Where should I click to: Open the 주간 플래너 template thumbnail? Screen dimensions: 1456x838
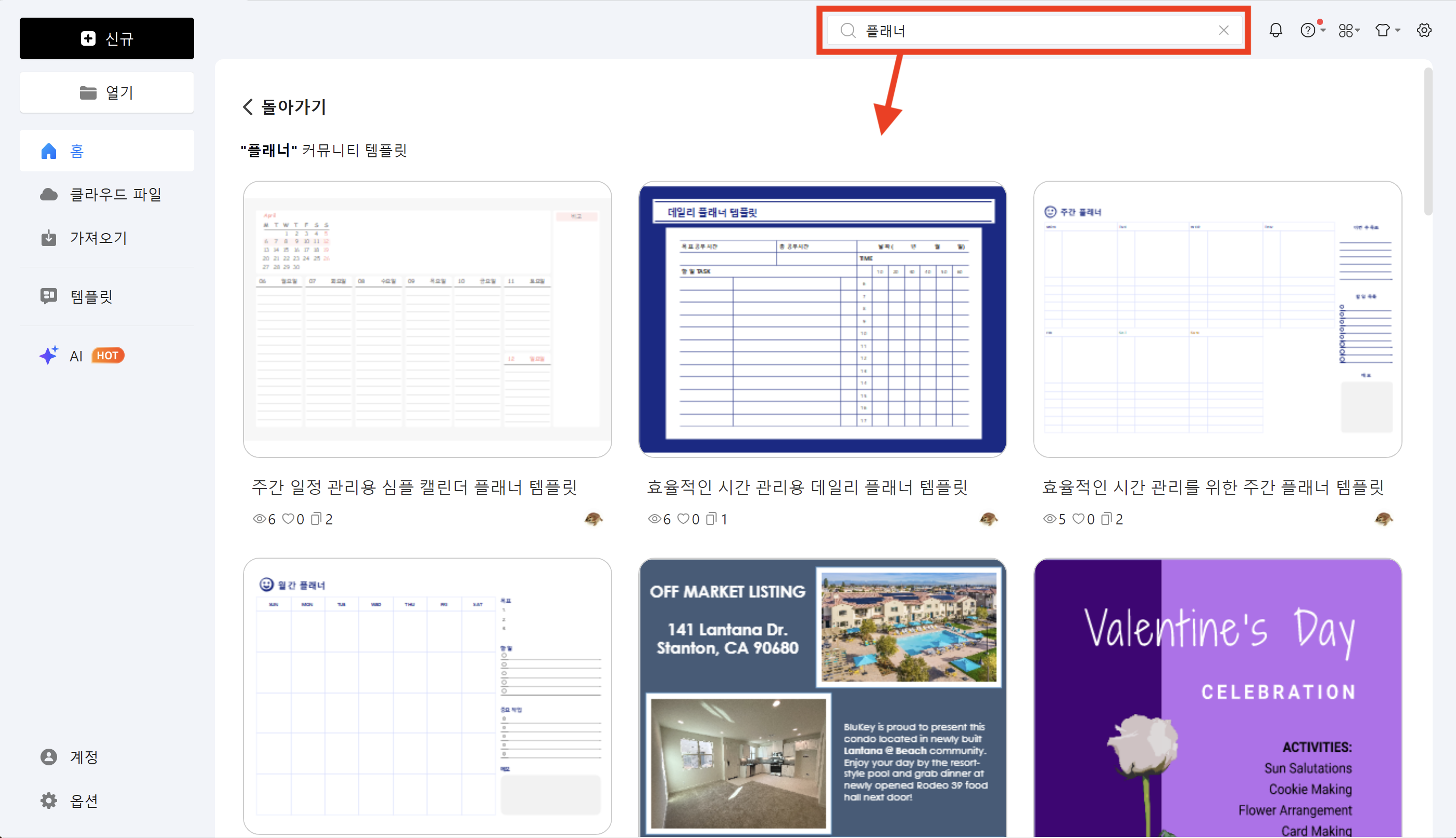(x=1217, y=319)
